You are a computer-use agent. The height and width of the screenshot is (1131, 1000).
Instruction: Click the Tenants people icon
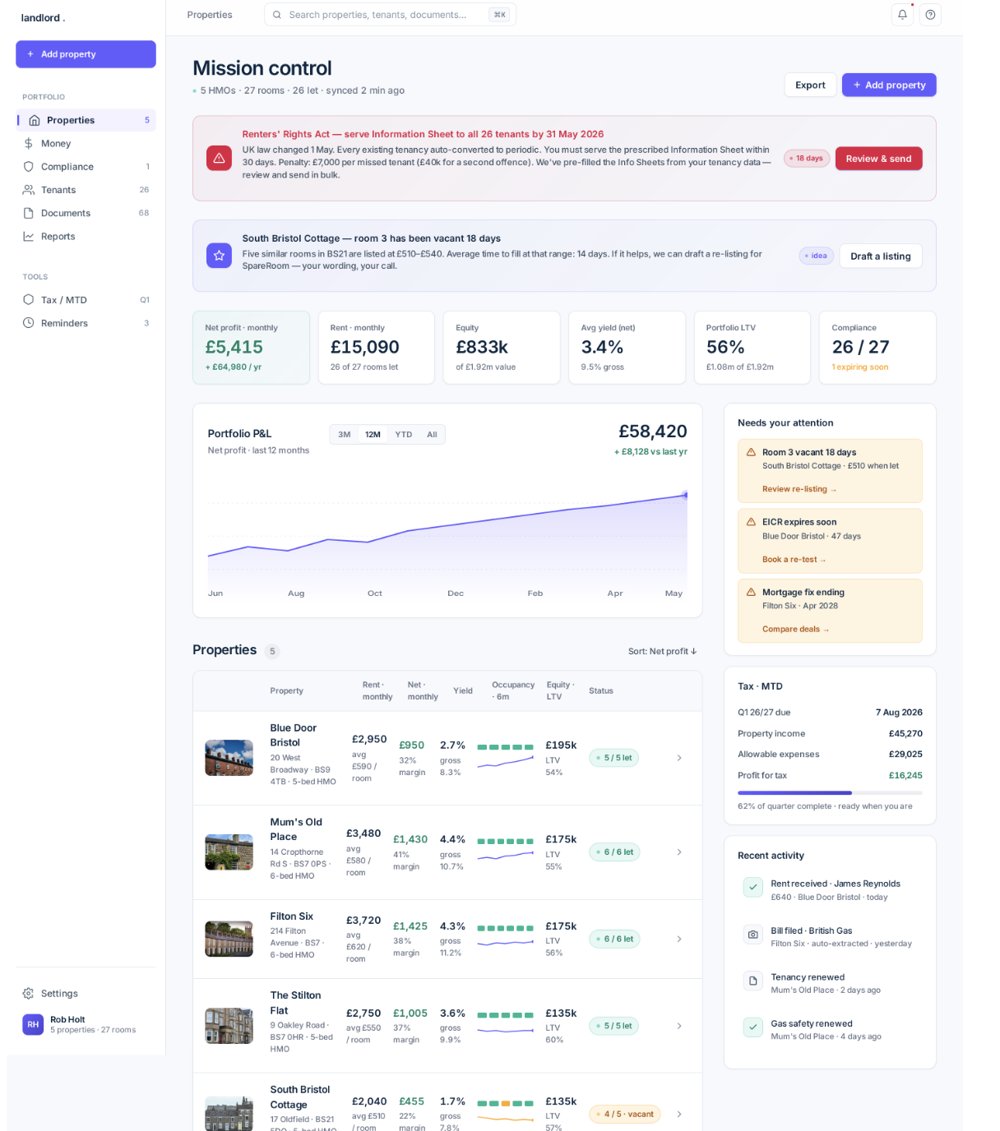(28, 190)
